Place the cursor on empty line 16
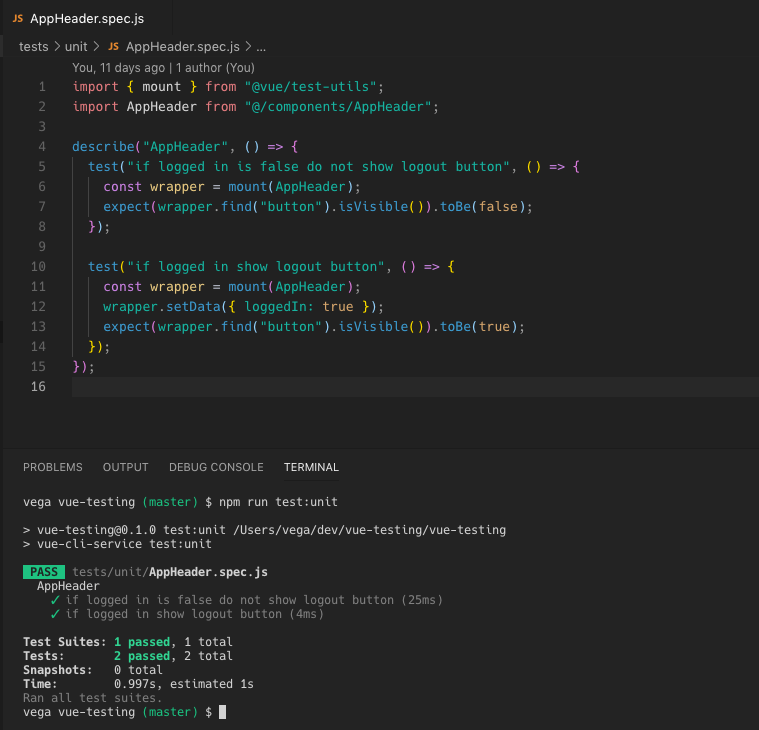759x730 pixels. pos(300,387)
